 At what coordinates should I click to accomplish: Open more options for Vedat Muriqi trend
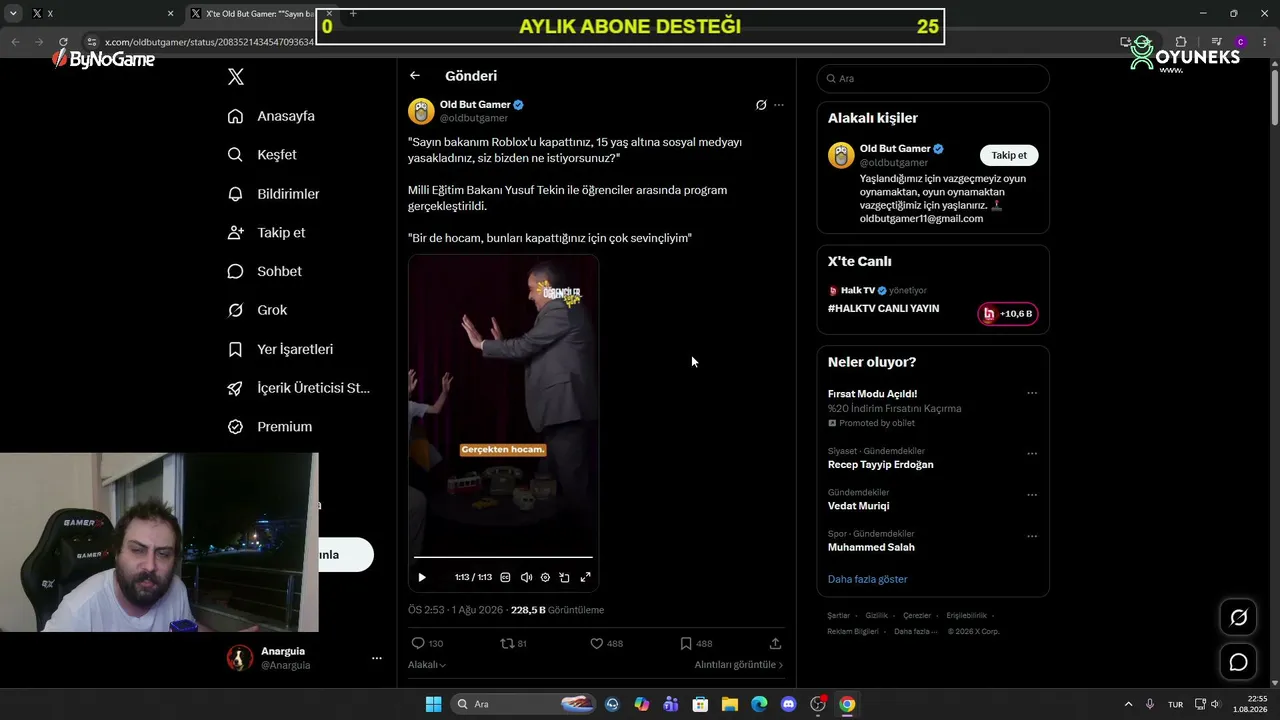[x=1032, y=495]
